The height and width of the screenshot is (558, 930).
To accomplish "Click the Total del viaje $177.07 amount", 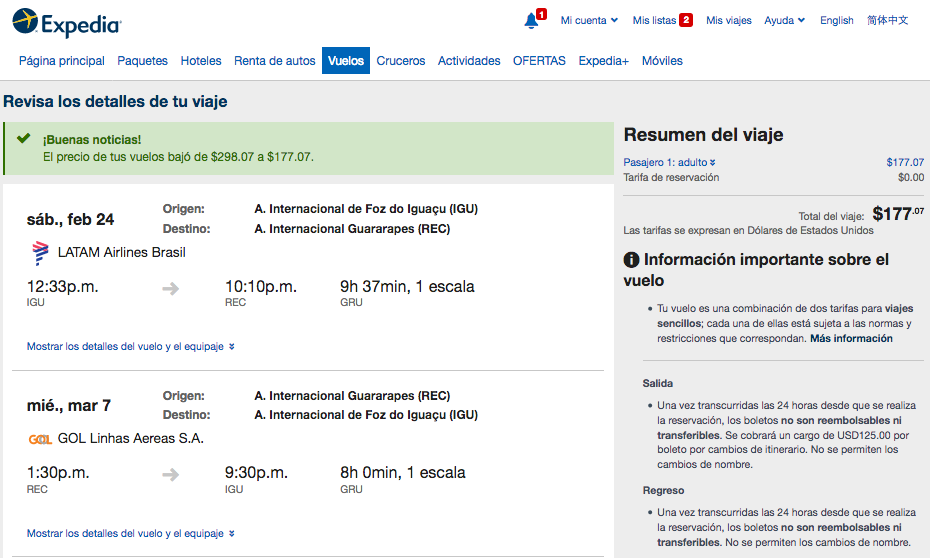I will coord(898,213).
